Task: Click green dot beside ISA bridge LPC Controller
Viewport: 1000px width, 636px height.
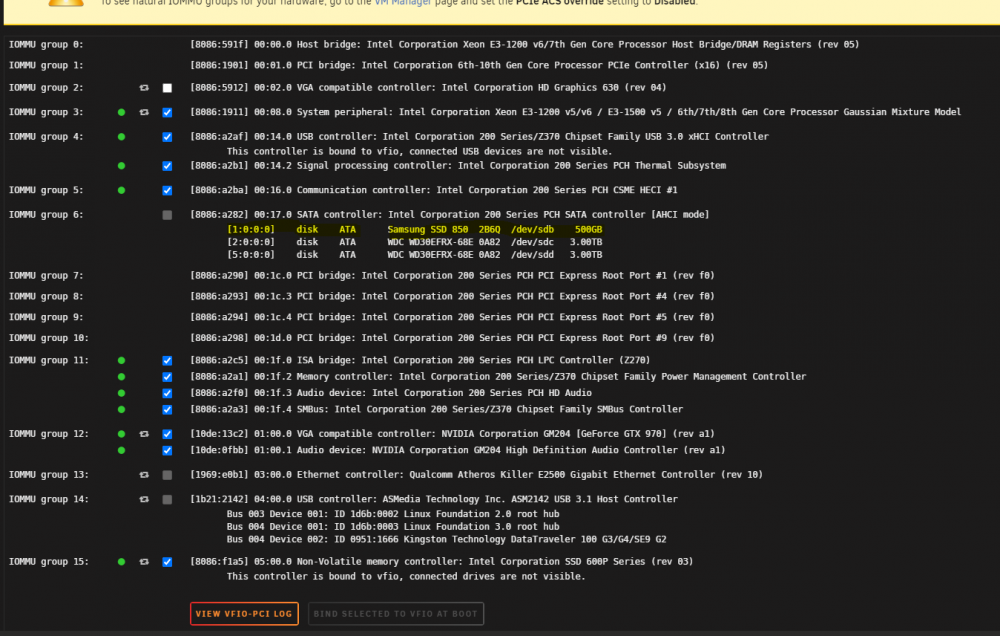Action: click(x=121, y=360)
